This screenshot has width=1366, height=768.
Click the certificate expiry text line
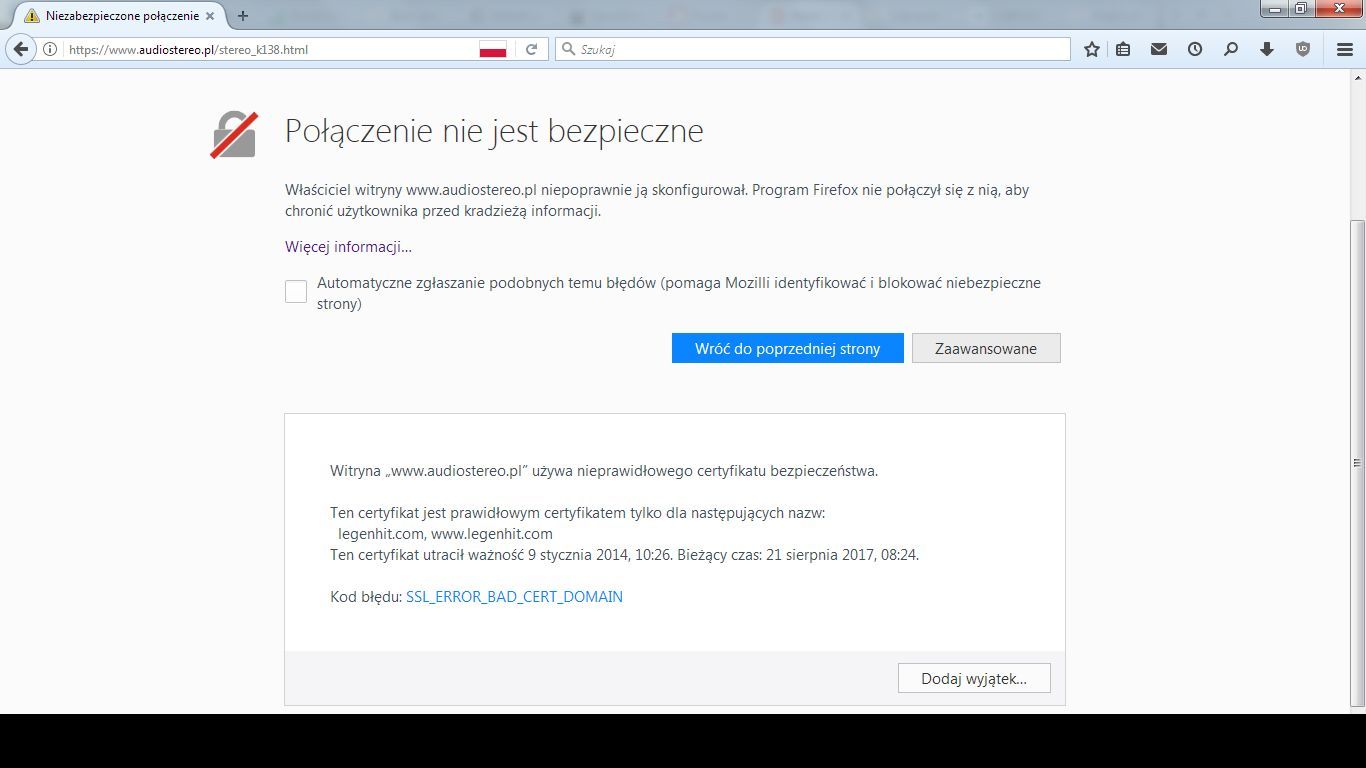point(625,555)
